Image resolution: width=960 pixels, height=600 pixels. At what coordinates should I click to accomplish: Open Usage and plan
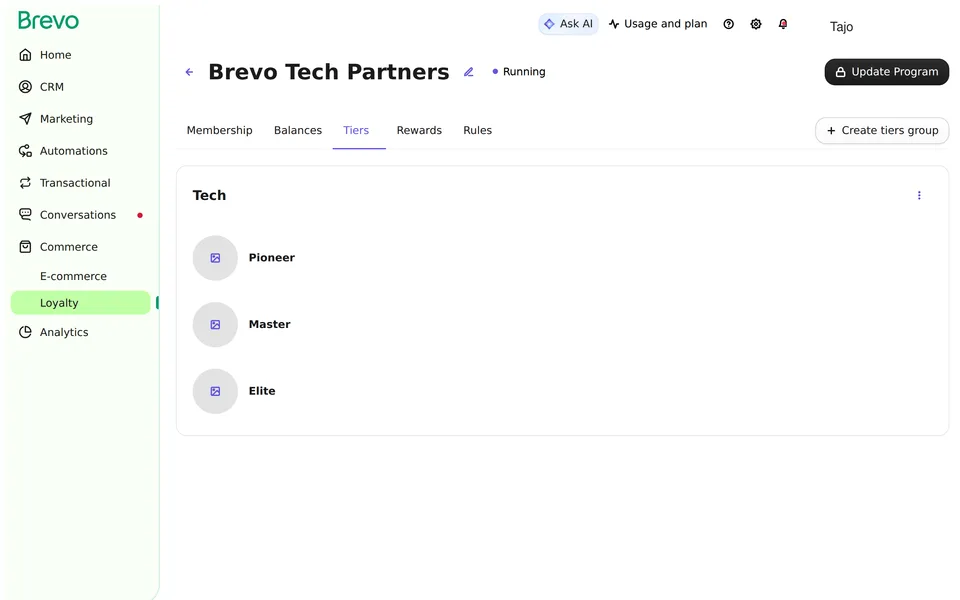658,24
